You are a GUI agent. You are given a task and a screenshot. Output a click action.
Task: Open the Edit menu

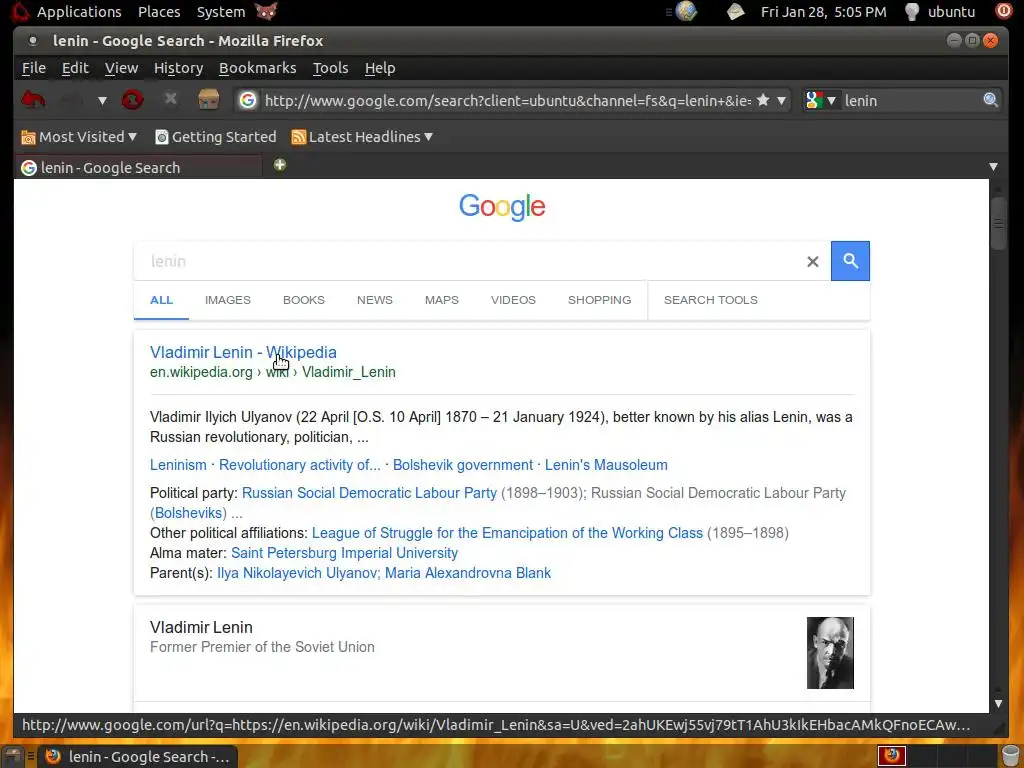click(75, 68)
